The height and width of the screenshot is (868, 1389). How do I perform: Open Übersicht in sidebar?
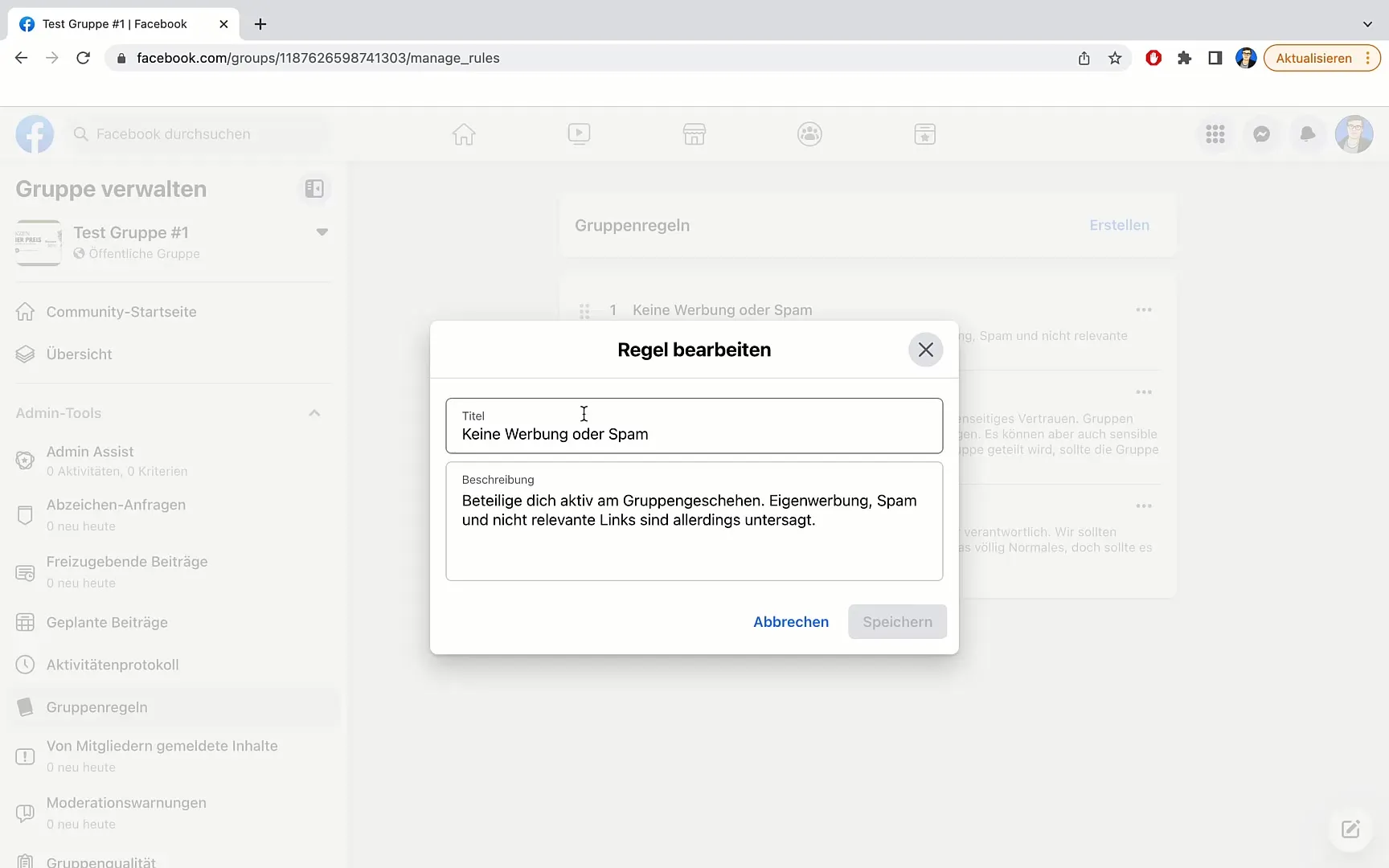pos(173,354)
